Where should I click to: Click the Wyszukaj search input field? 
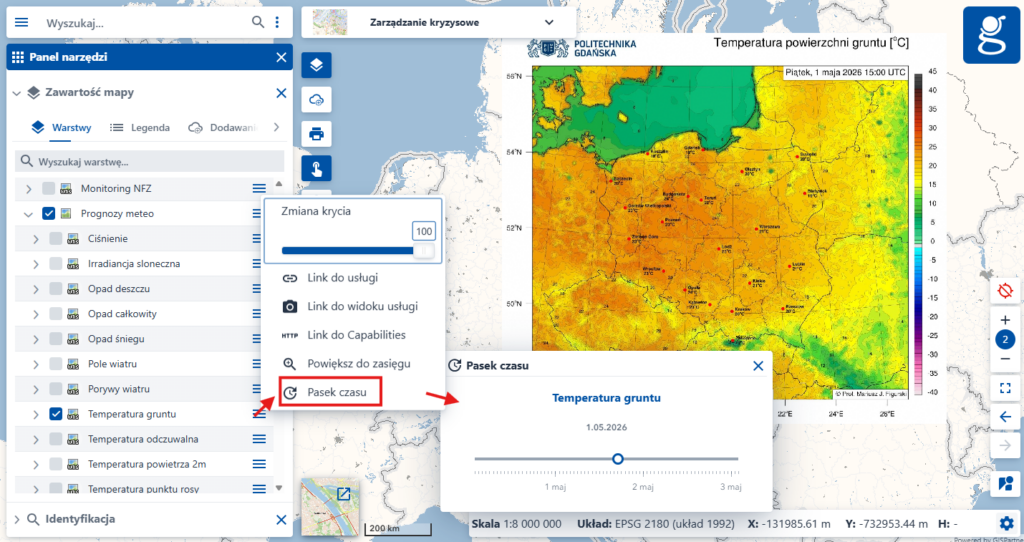pos(146,22)
